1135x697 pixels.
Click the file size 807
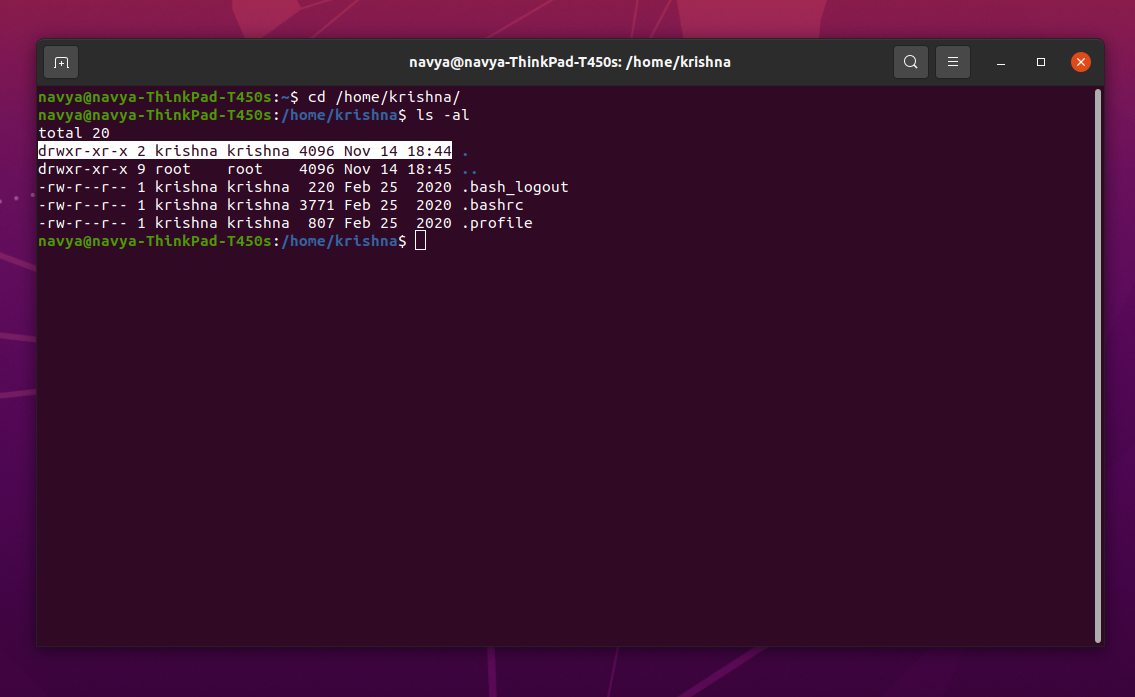coord(321,223)
